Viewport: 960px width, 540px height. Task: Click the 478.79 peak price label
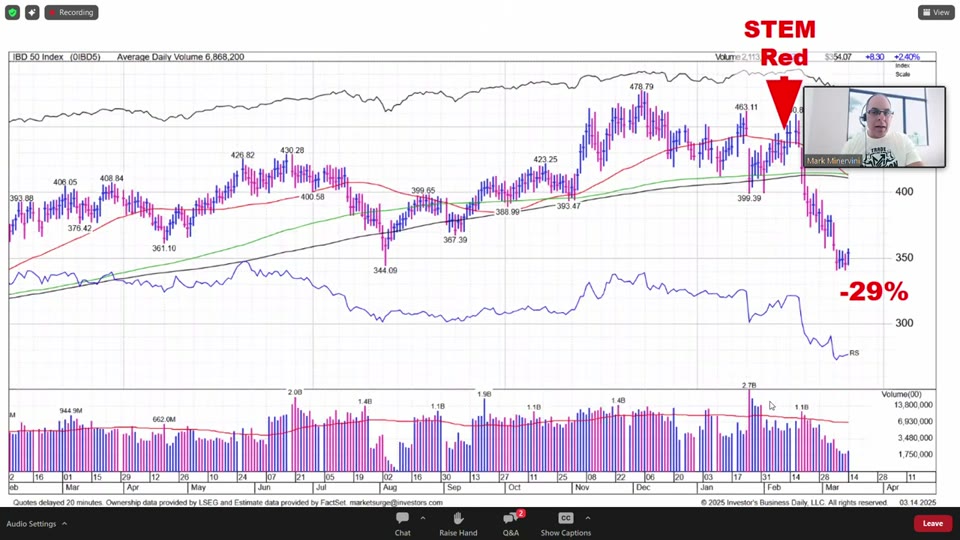[641, 87]
